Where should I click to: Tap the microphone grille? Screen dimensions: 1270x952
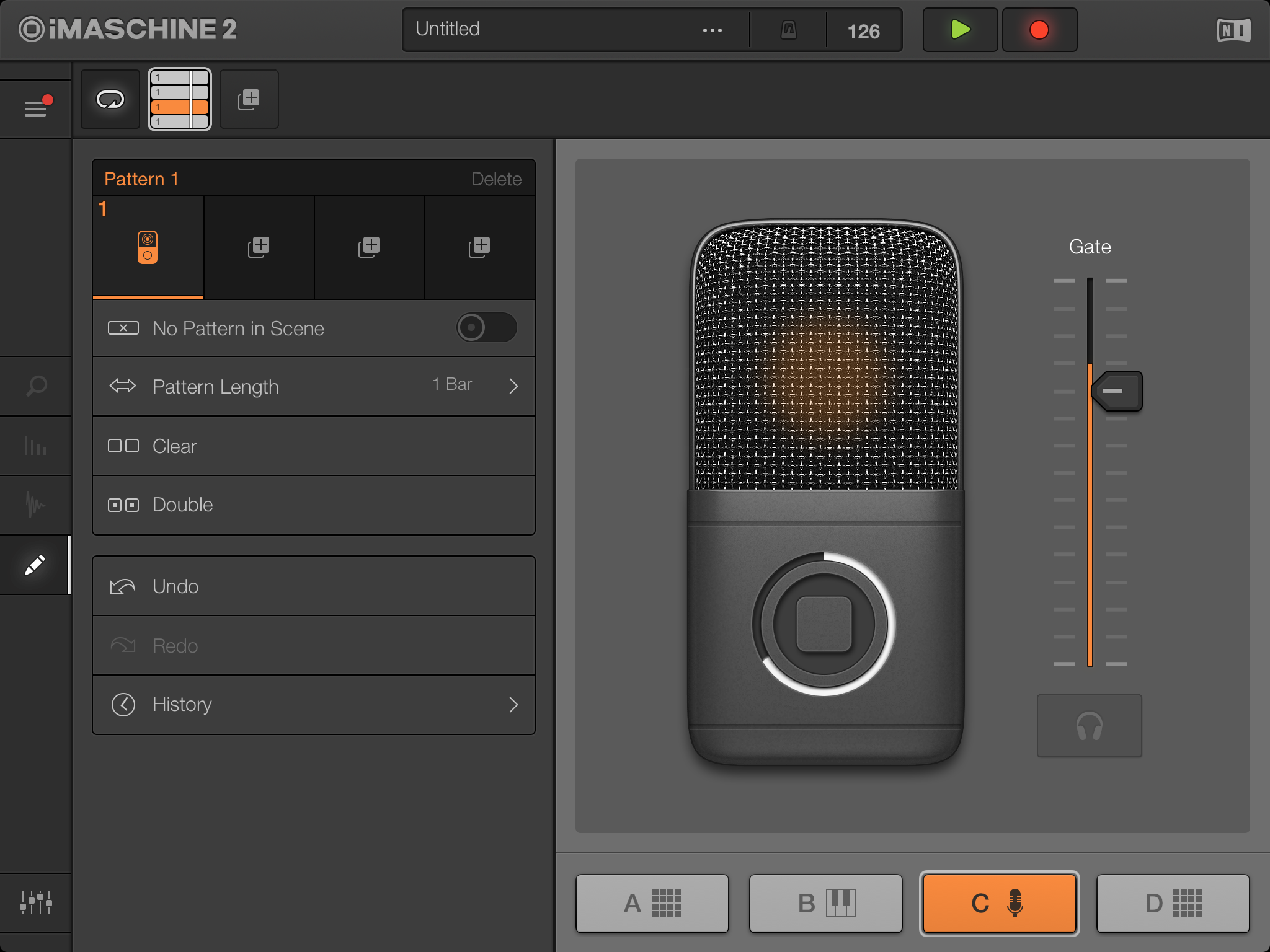pyautogui.click(x=826, y=356)
